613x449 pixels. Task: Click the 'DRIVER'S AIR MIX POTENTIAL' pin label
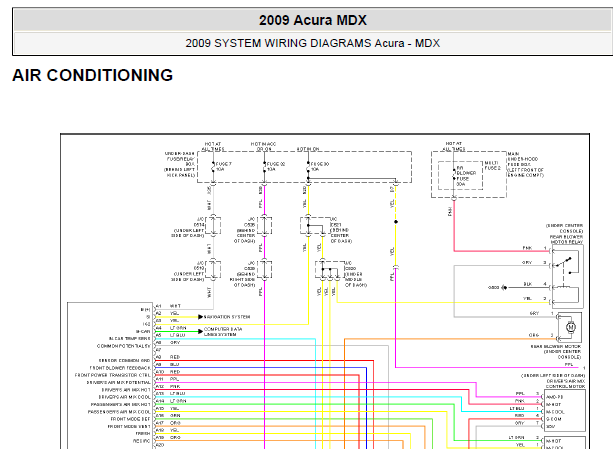pos(118,383)
